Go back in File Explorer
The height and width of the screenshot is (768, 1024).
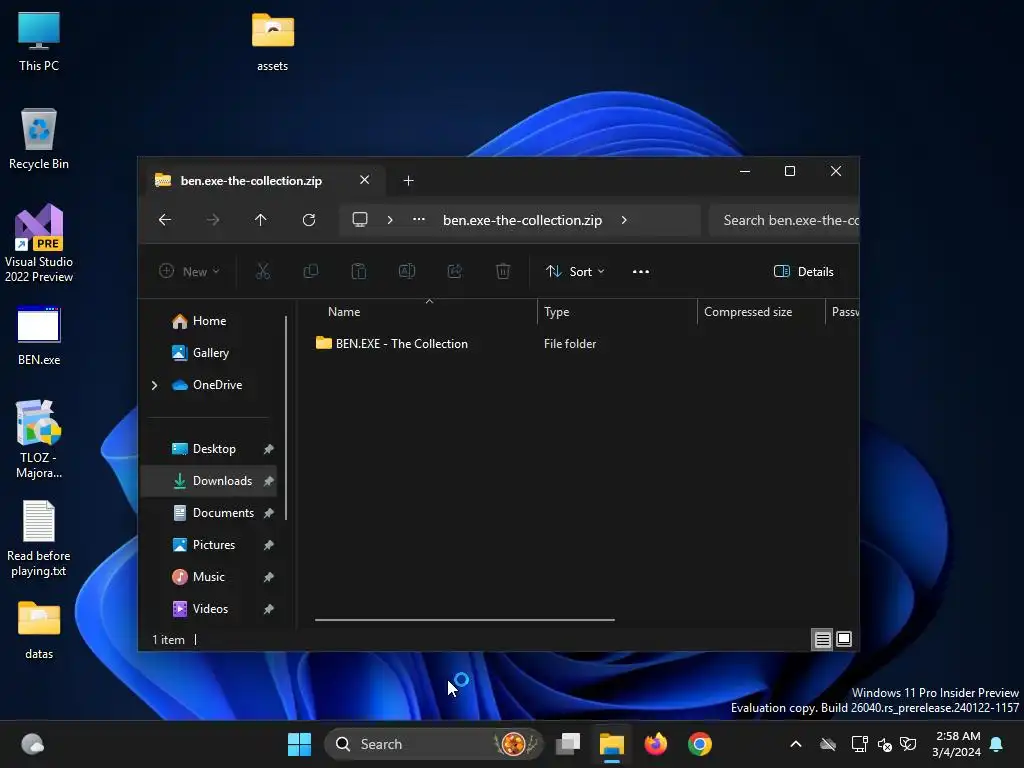coord(165,220)
